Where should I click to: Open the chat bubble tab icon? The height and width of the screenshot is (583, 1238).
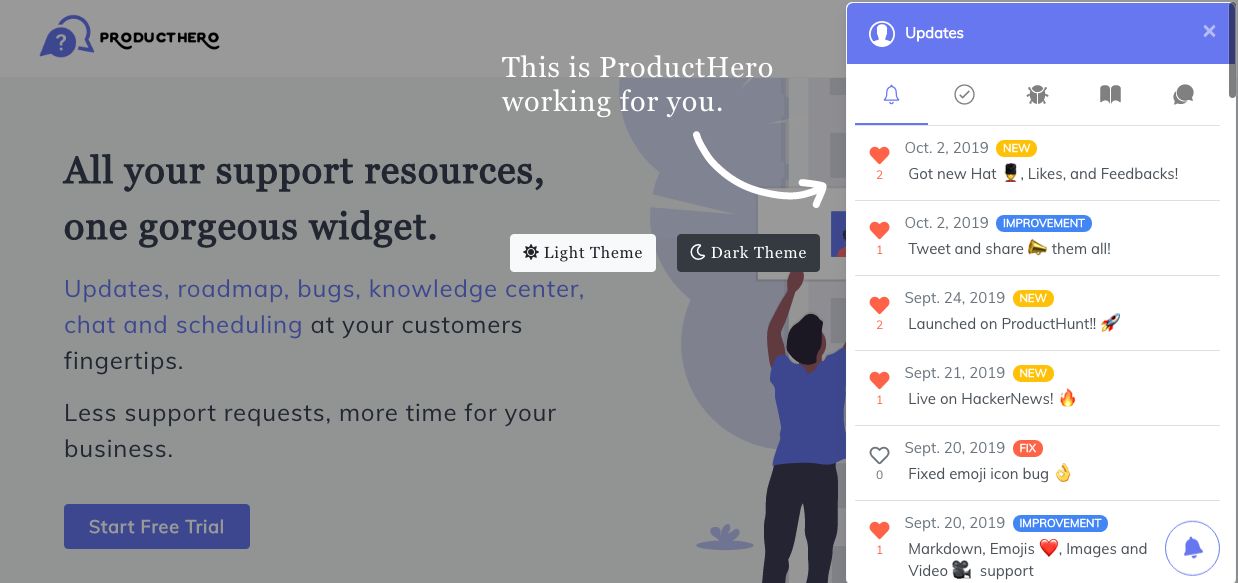(1183, 95)
